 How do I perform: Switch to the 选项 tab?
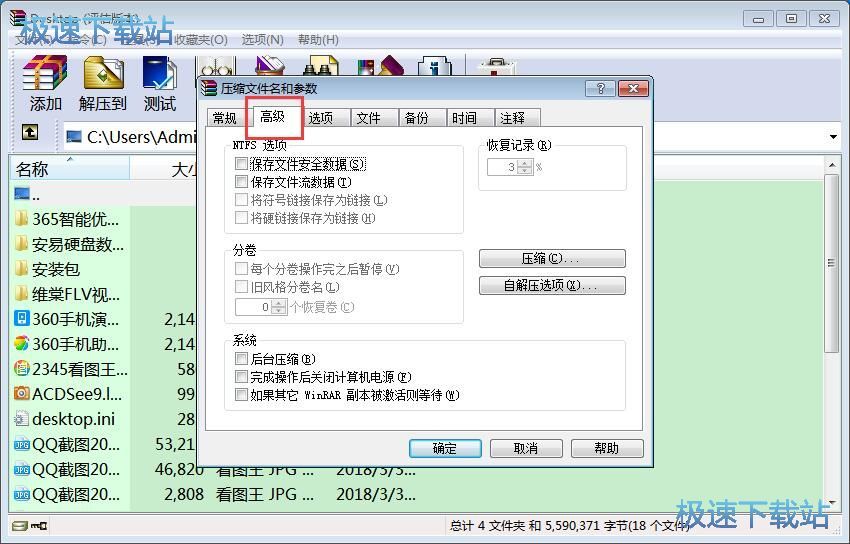321,118
